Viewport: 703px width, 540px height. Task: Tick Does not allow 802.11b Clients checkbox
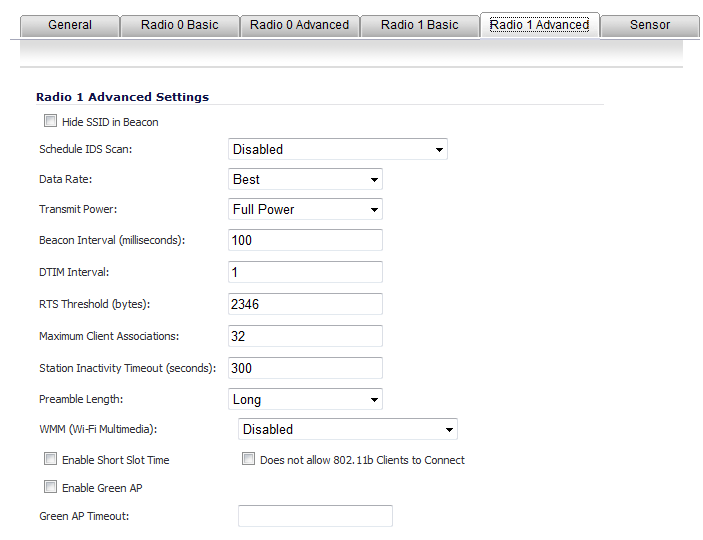[248, 459]
